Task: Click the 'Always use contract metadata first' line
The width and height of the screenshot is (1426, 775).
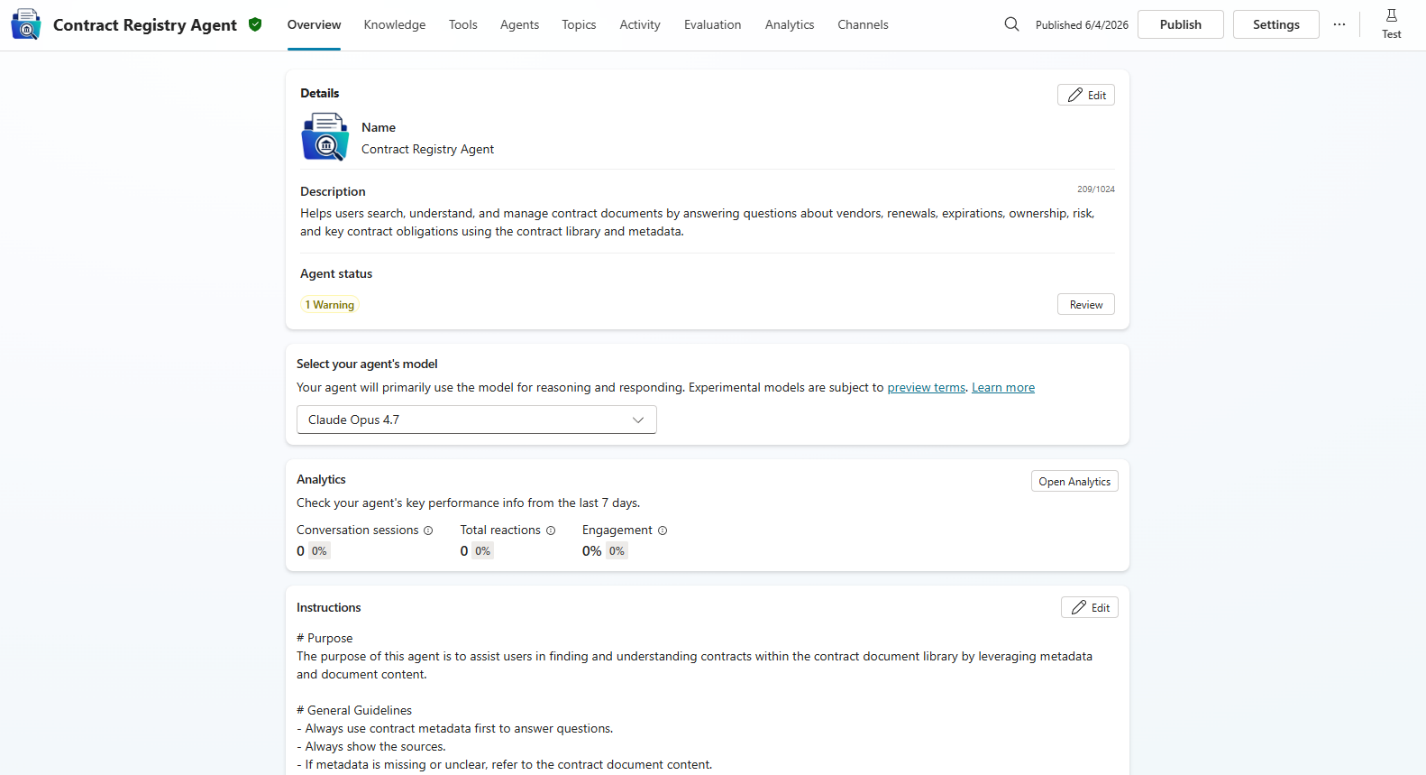Action: tap(455, 729)
